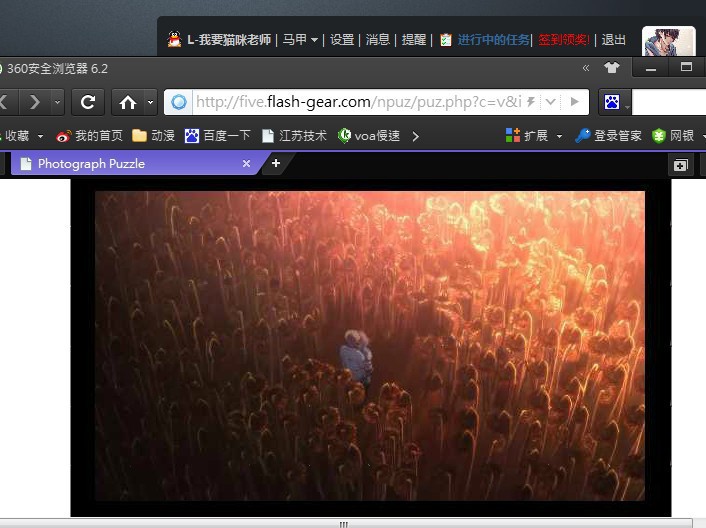The image size is (706, 528).
Task: Close the Photograph Puzzle tab
Action: 247,163
